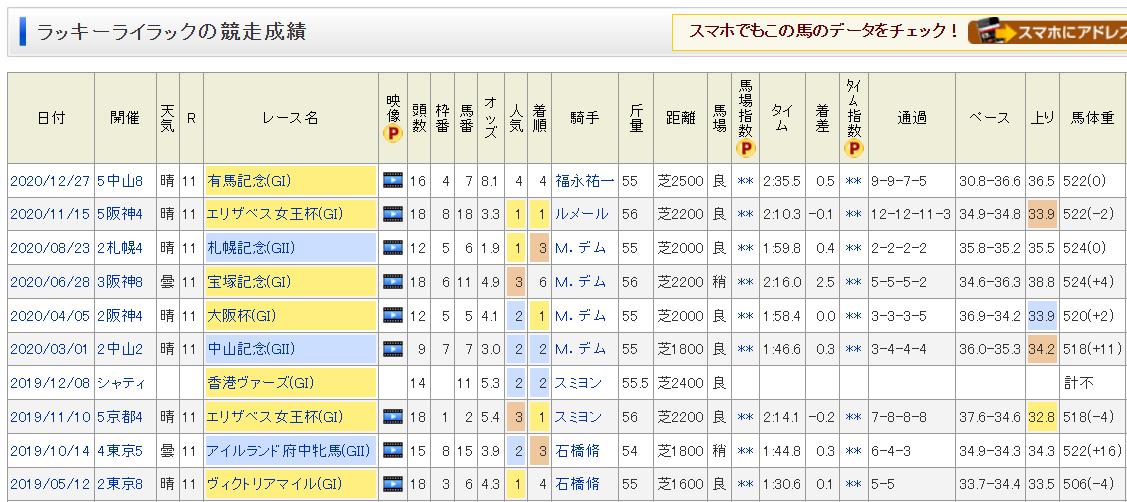Click the premium P icon under タイム指数

pyautogui.click(x=852, y=148)
